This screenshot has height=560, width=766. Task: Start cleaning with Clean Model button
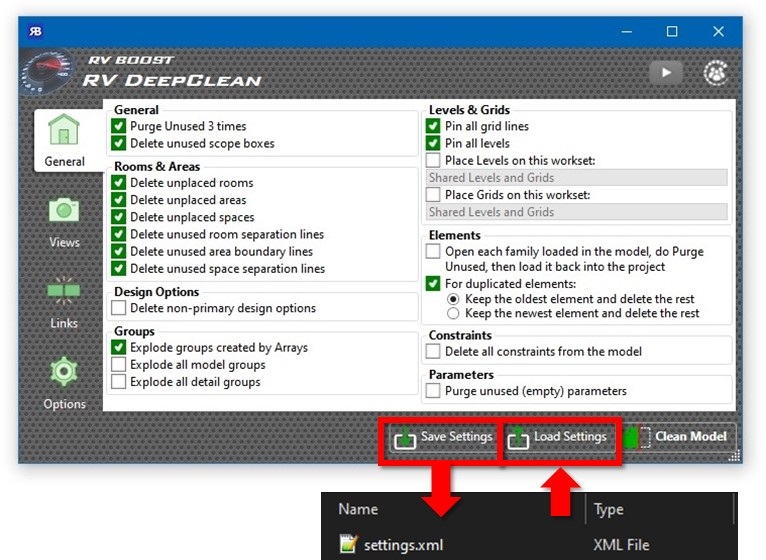(x=678, y=436)
